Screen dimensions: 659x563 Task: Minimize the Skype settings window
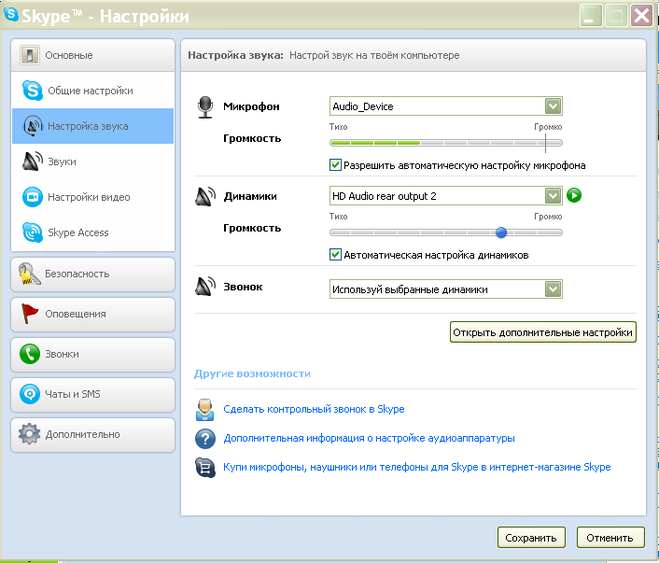(591, 16)
